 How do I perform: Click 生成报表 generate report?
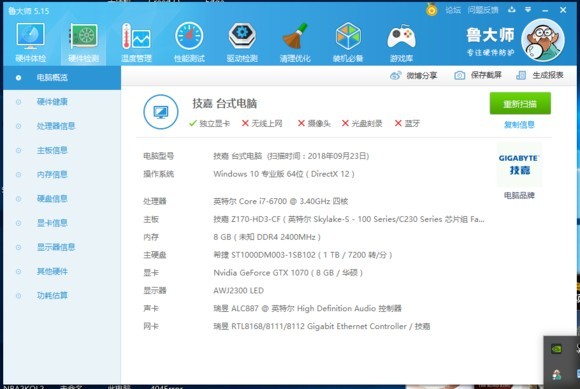click(539, 75)
